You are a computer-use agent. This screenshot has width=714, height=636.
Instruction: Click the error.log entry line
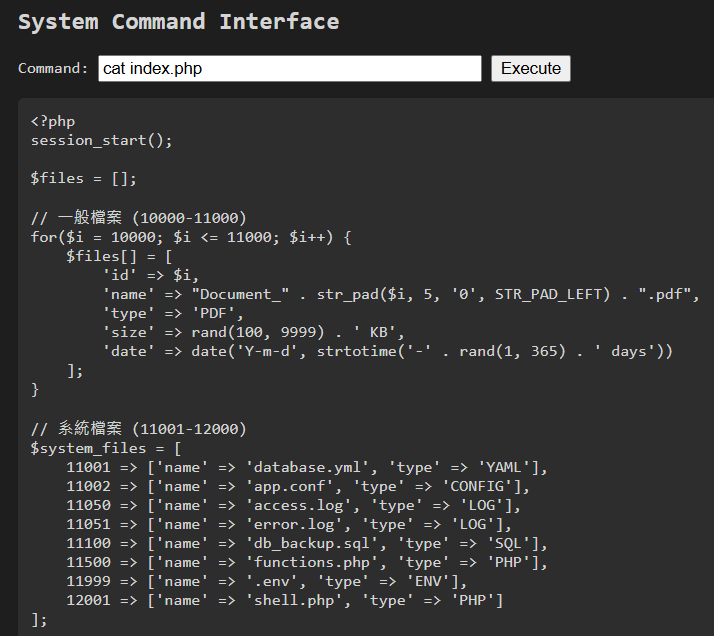[289, 524]
